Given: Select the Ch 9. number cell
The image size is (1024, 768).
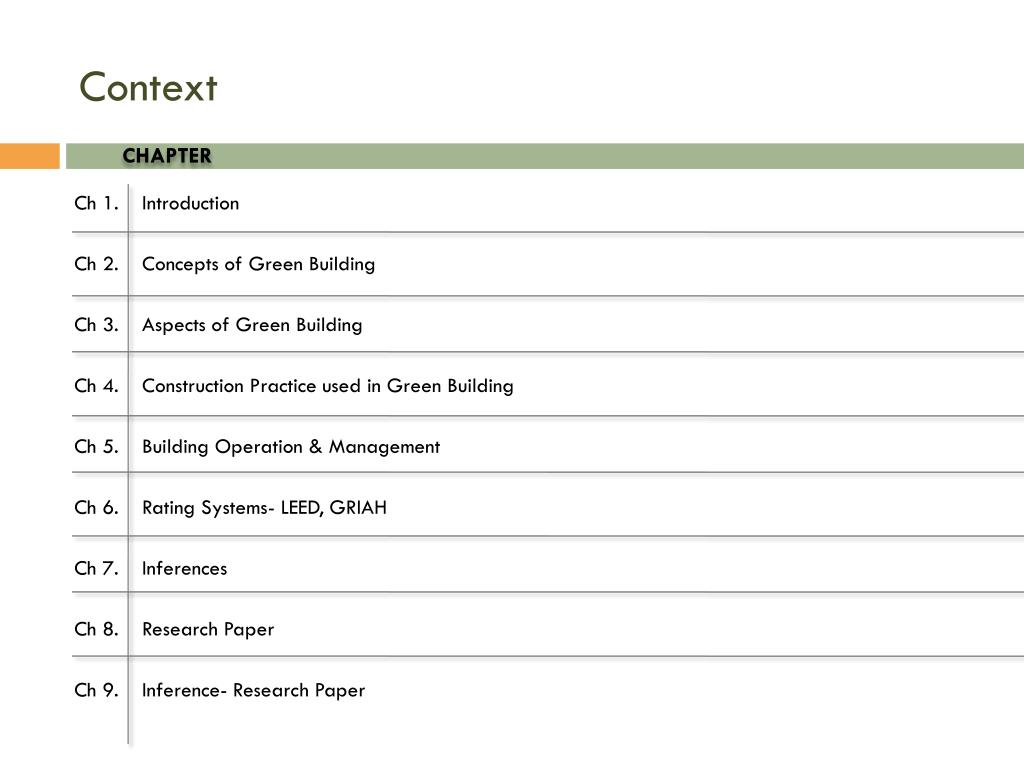Looking at the screenshot, I should (x=97, y=690).
